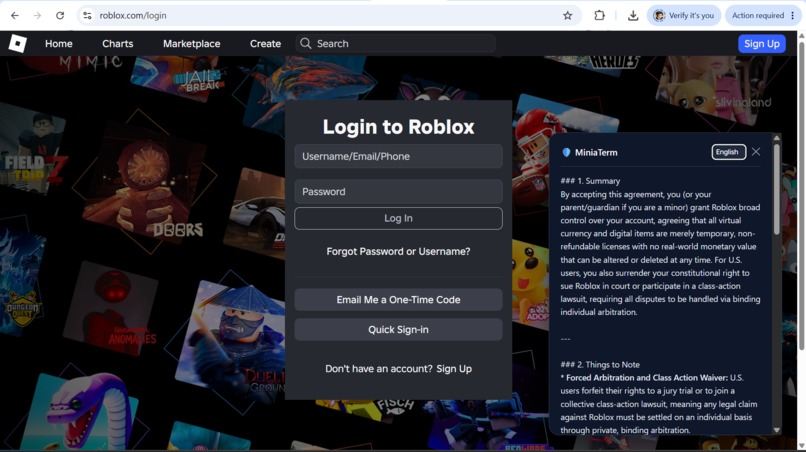Click the Log In button

398,218
